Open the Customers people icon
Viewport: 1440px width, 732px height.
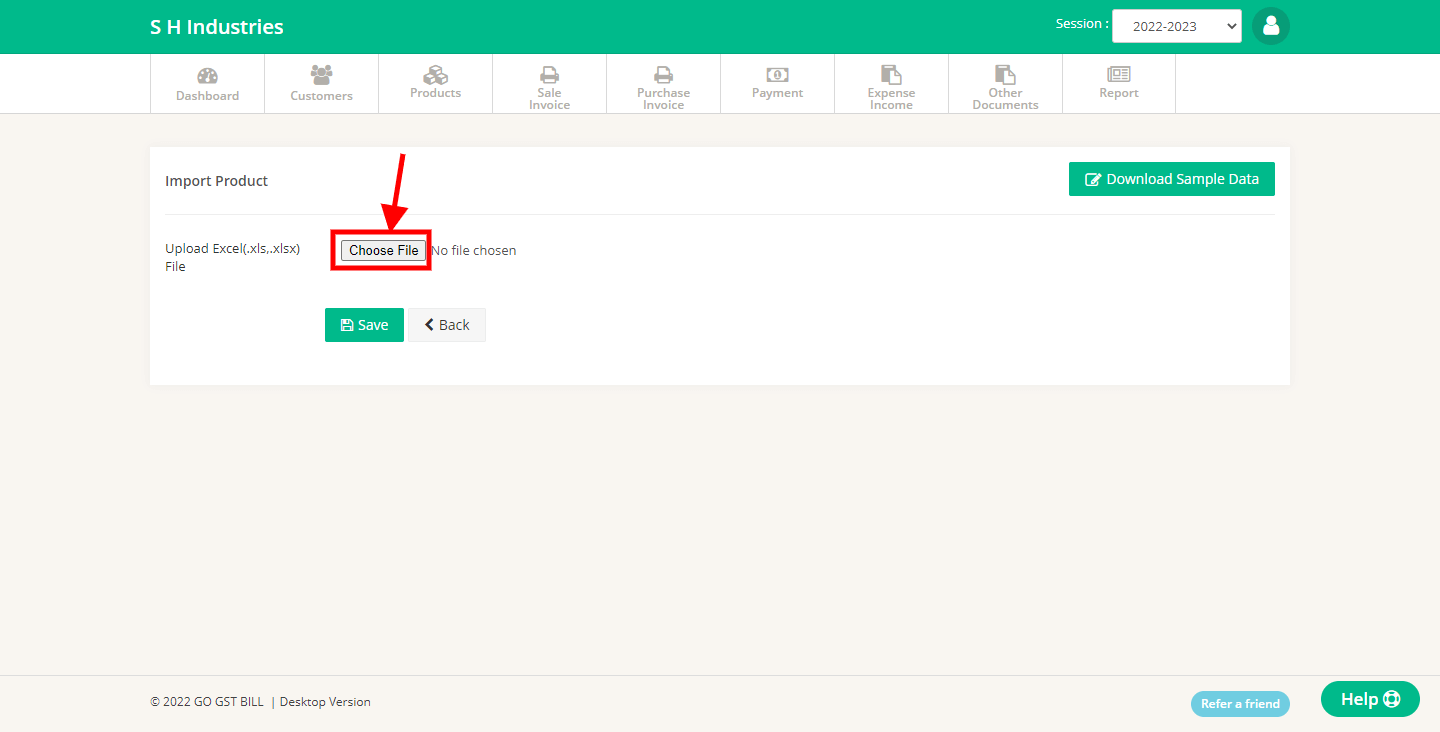point(321,74)
